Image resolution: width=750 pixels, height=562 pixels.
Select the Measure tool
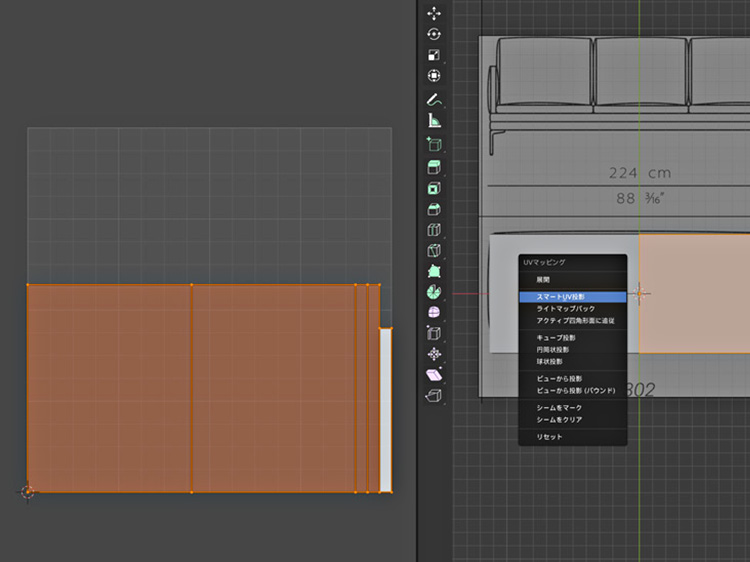coord(434,121)
